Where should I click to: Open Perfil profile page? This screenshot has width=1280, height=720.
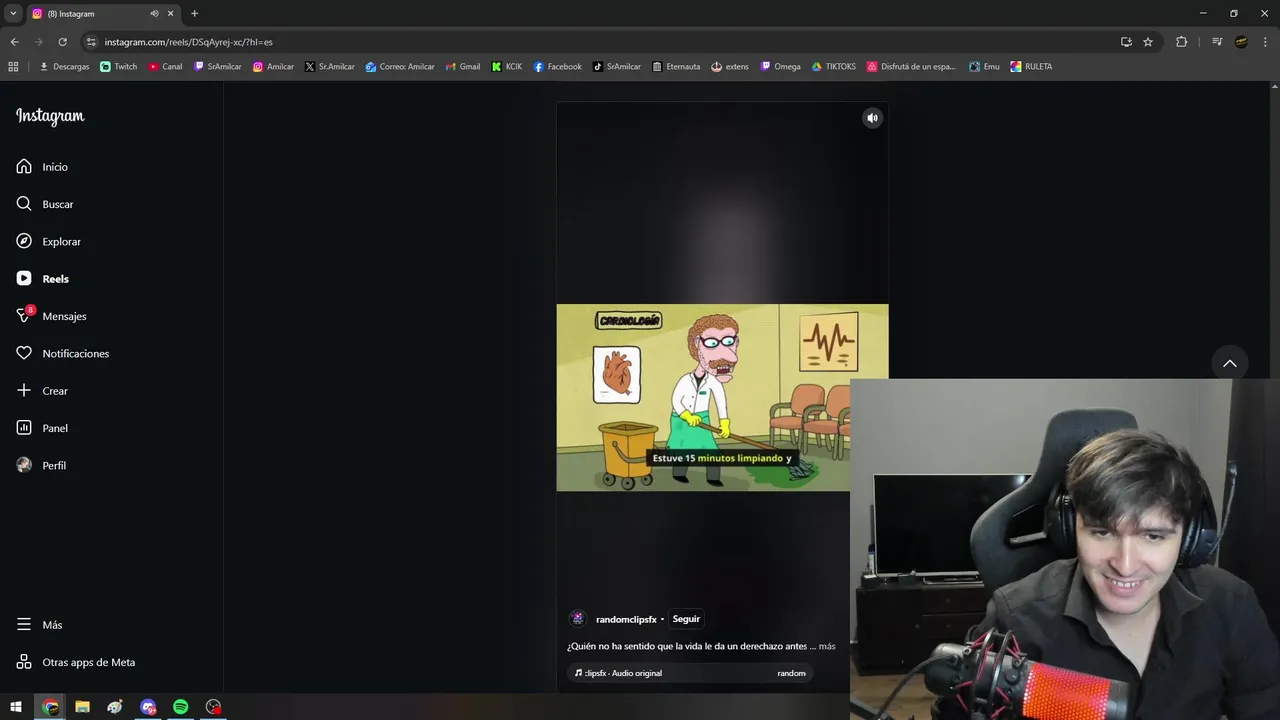point(41,466)
